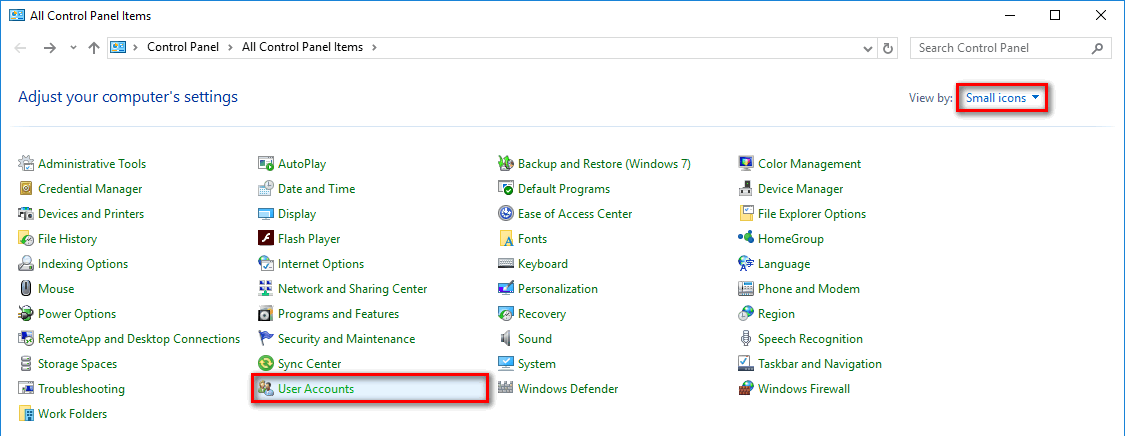Click the Backup and Restore icon
The image size is (1125, 436).
[506, 164]
